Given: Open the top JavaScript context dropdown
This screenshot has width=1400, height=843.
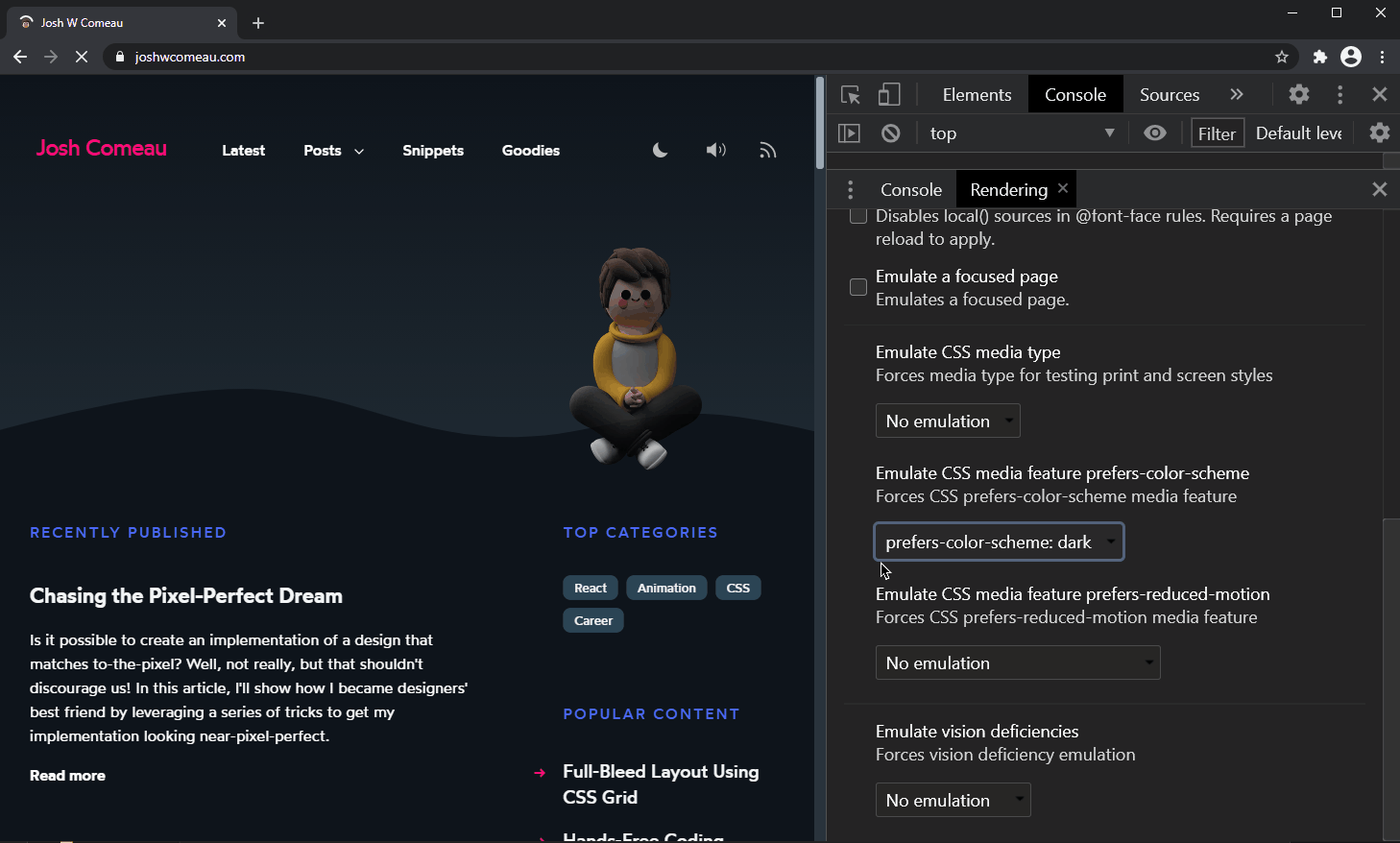Looking at the screenshot, I should click(x=1022, y=133).
